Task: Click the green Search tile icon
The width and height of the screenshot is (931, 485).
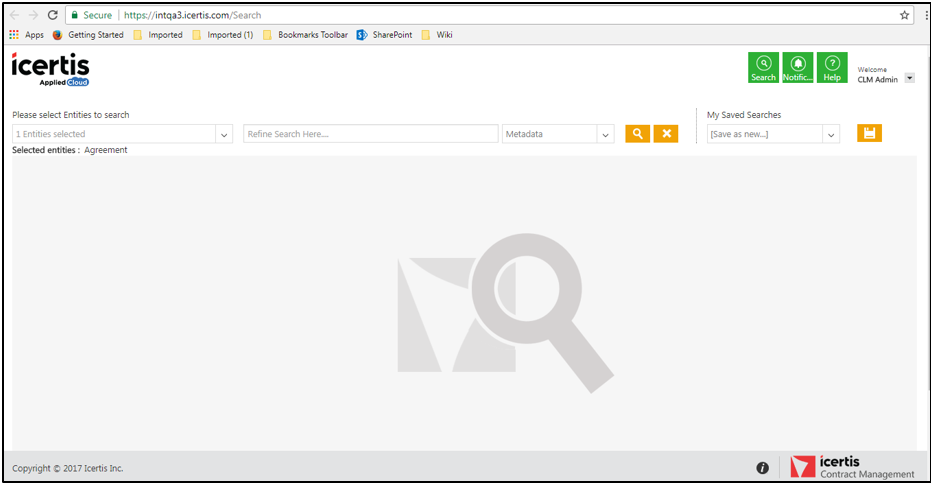Action: click(x=763, y=68)
